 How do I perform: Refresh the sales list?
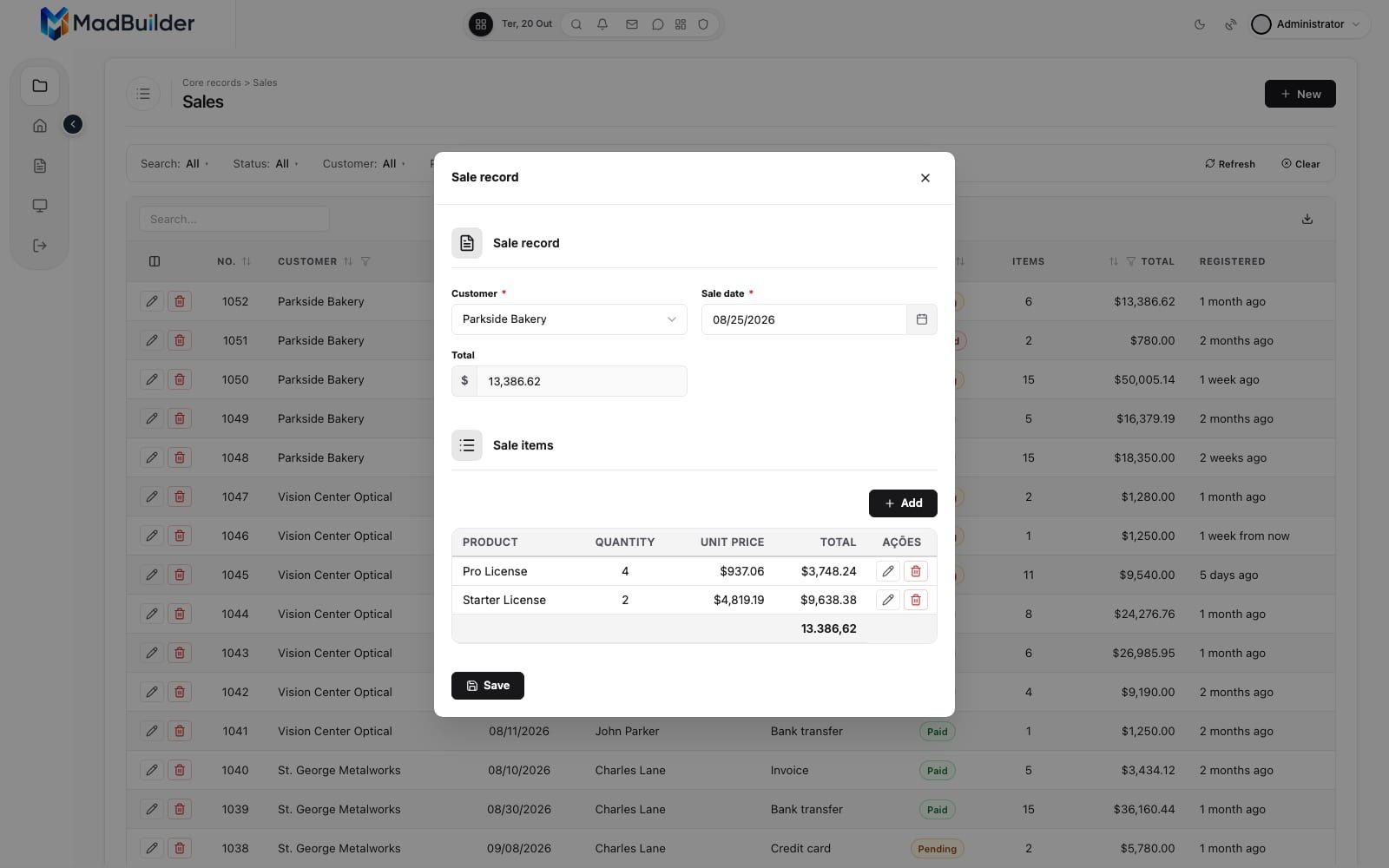[x=1230, y=164]
